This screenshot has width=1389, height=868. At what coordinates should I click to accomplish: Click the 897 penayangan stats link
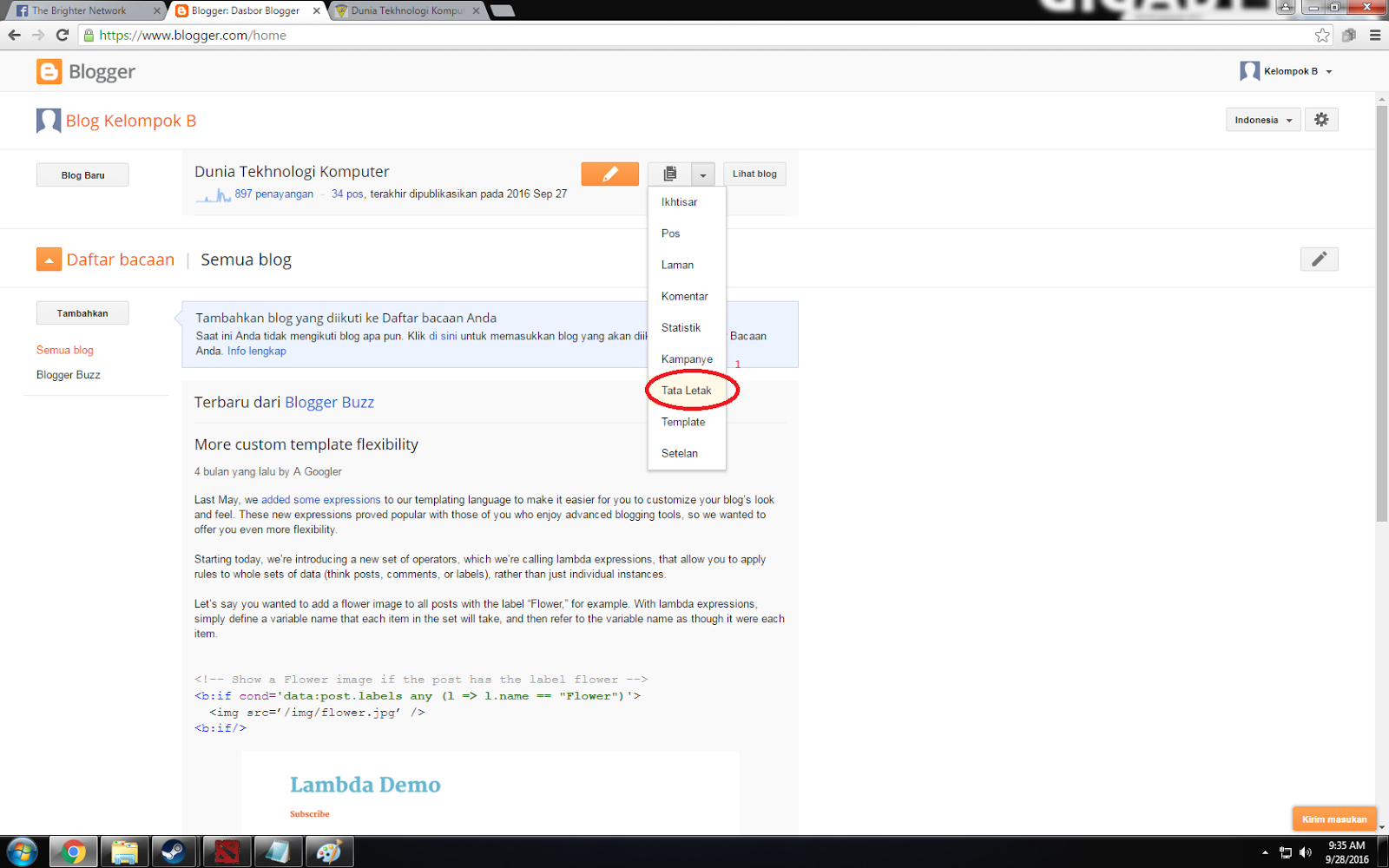tap(273, 194)
